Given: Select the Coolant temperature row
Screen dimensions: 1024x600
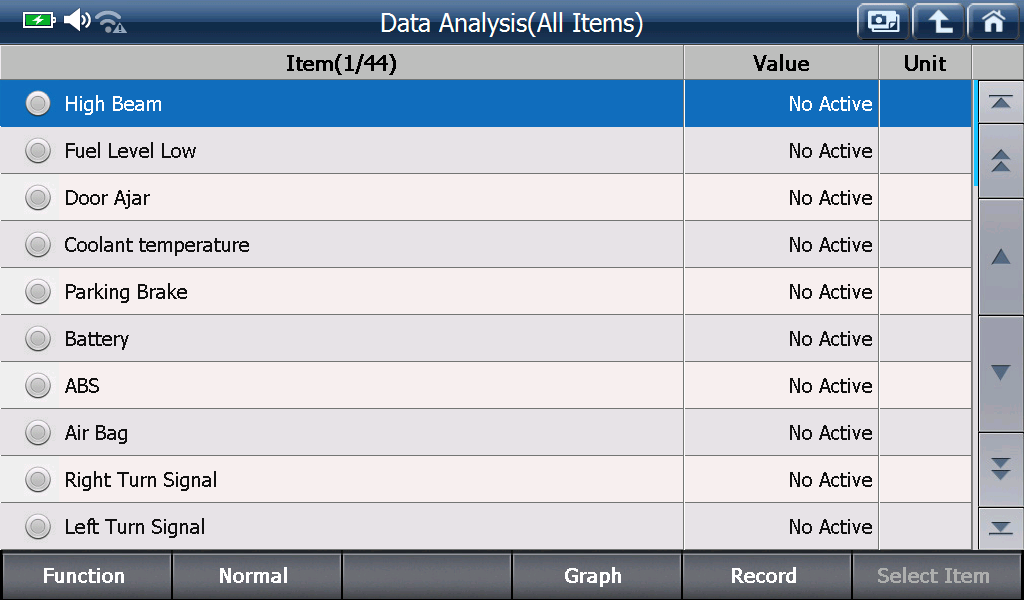Looking at the screenshot, I should [x=486, y=244].
